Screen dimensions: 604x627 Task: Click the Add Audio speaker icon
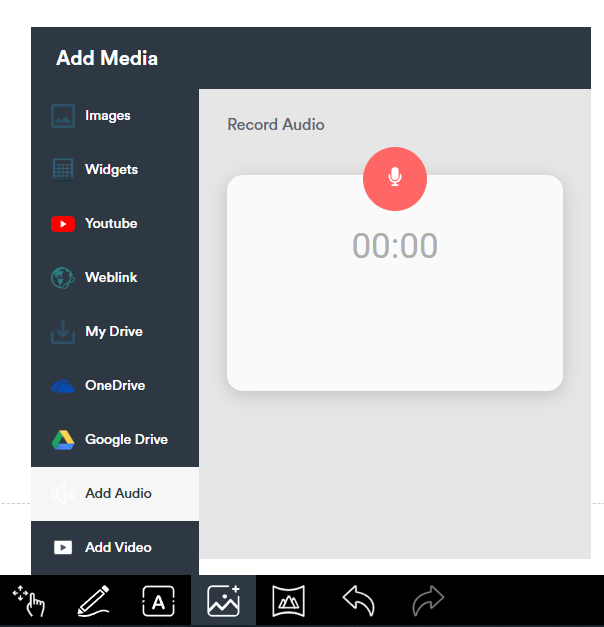click(63, 494)
